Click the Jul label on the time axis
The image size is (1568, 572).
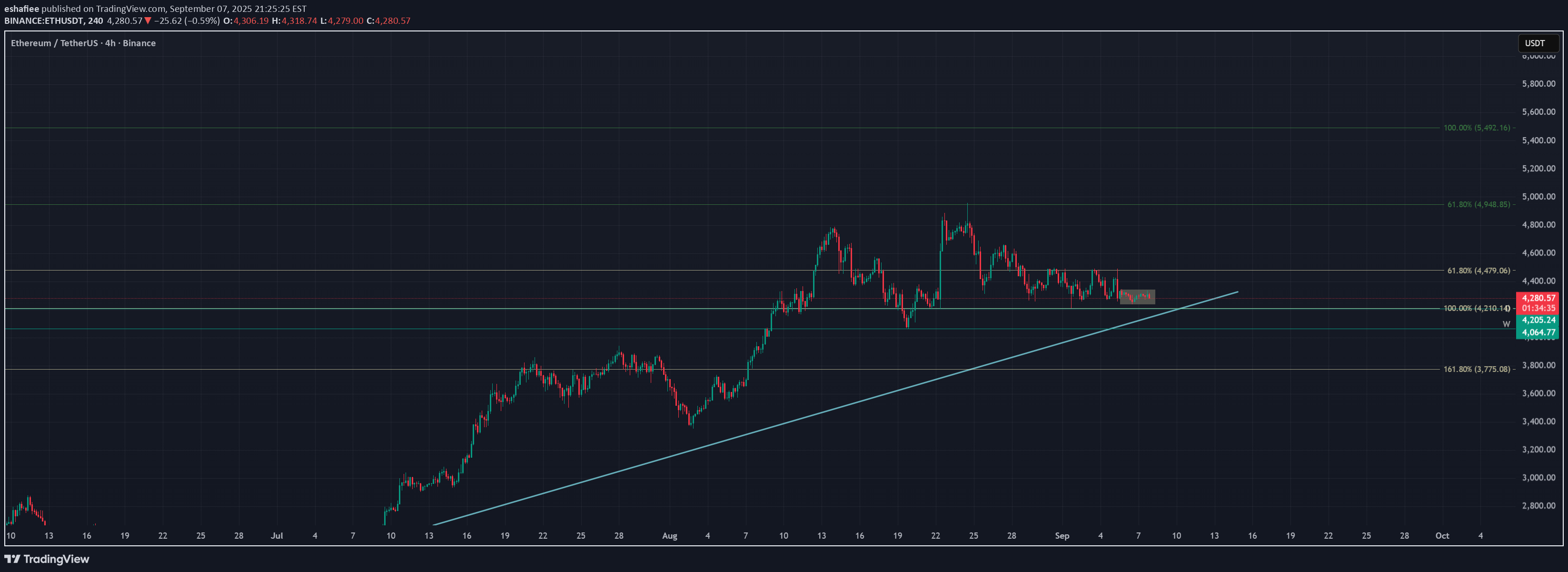pyautogui.click(x=277, y=536)
